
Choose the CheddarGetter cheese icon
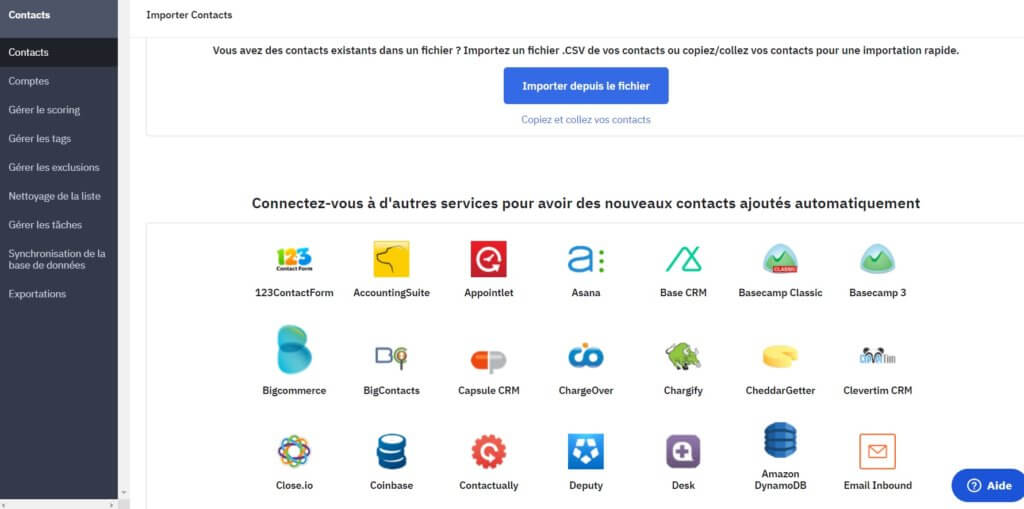[780, 356]
